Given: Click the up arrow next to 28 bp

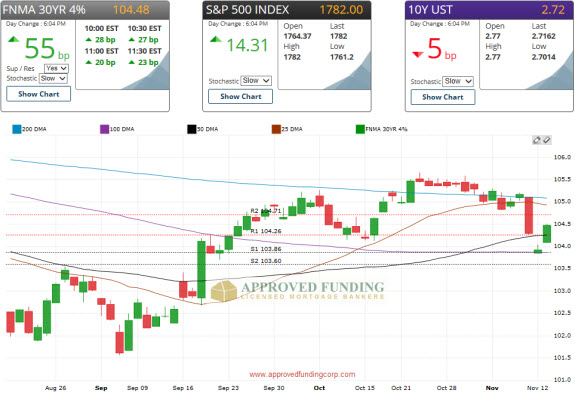Looking at the screenshot, I should pyautogui.click(x=88, y=40).
